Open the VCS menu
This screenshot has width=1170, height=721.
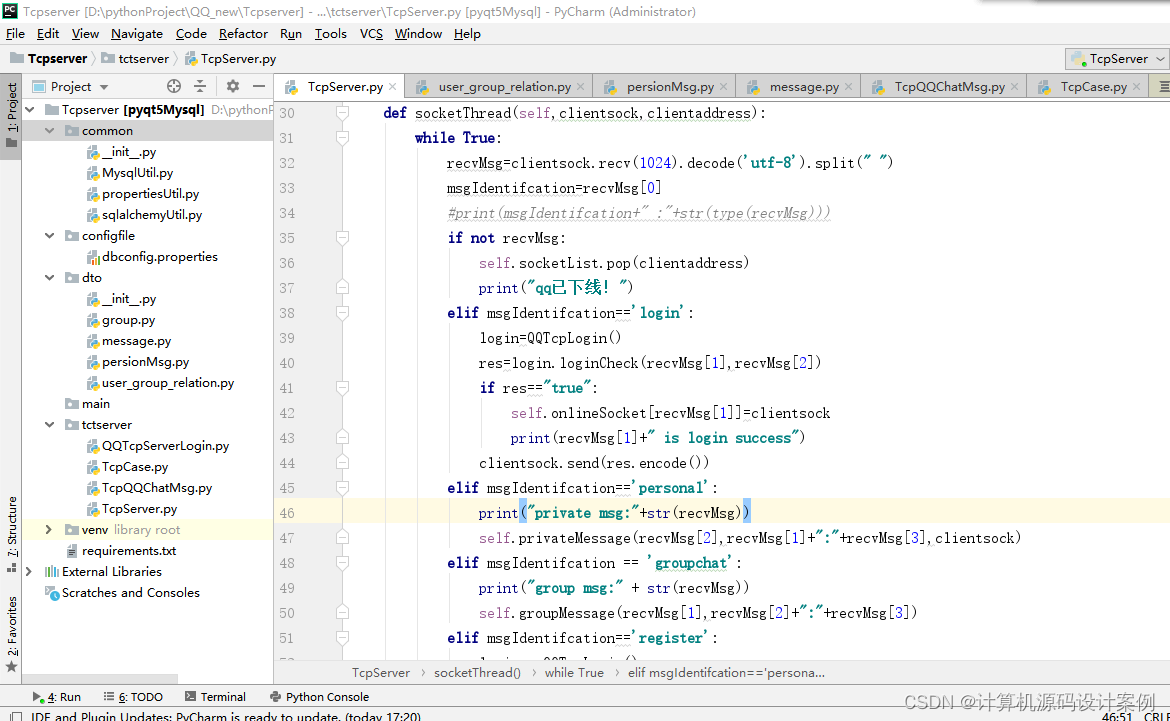(x=371, y=34)
